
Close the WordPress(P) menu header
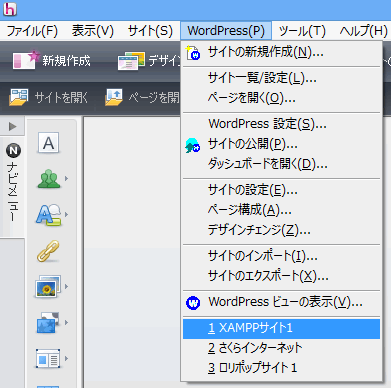(226, 31)
